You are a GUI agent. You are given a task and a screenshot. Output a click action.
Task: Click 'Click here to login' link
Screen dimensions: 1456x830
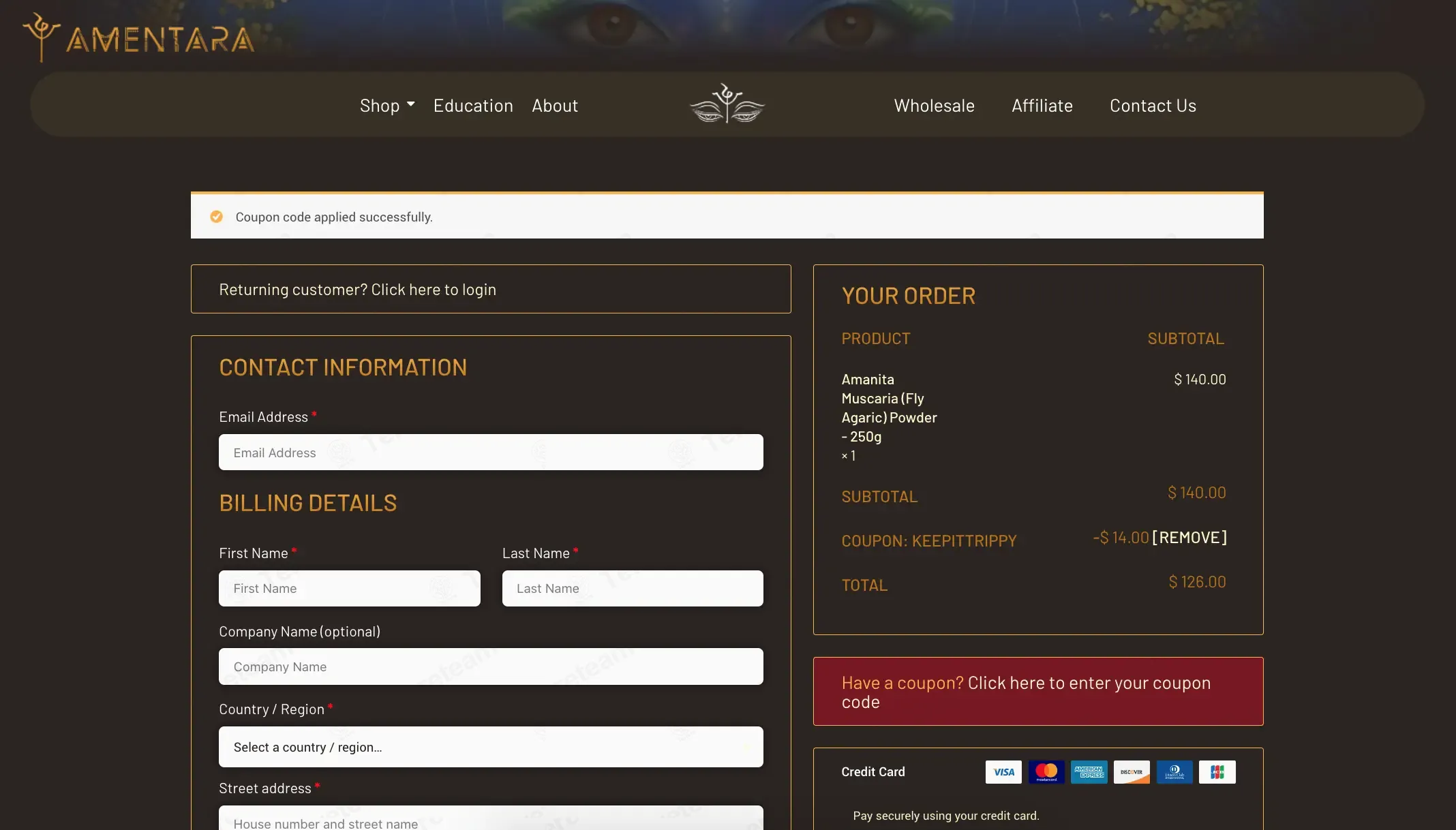pos(434,290)
